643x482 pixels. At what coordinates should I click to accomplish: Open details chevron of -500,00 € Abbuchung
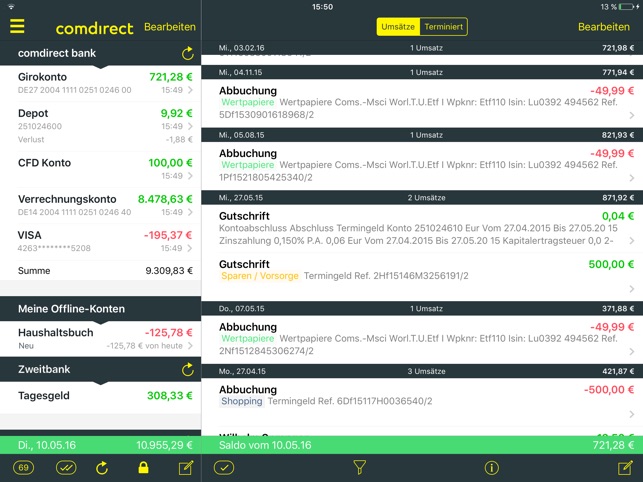click(632, 414)
